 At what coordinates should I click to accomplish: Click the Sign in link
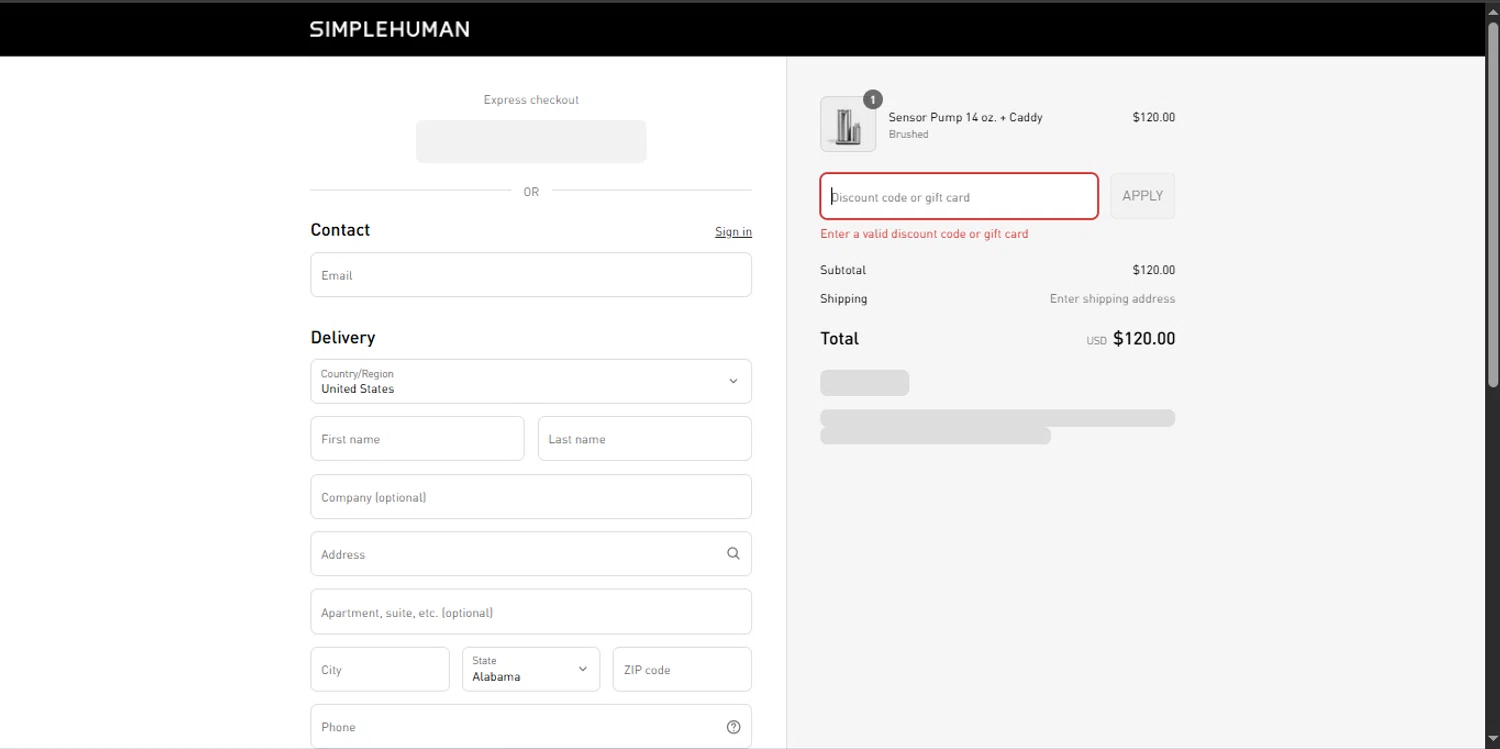(x=733, y=232)
